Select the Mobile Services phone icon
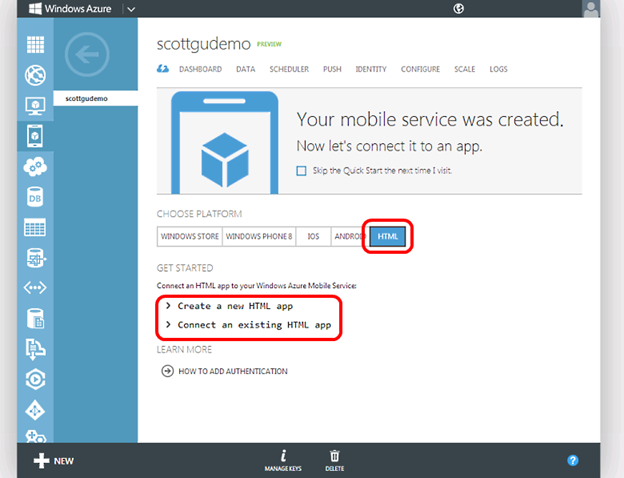624x478 pixels. (35, 136)
